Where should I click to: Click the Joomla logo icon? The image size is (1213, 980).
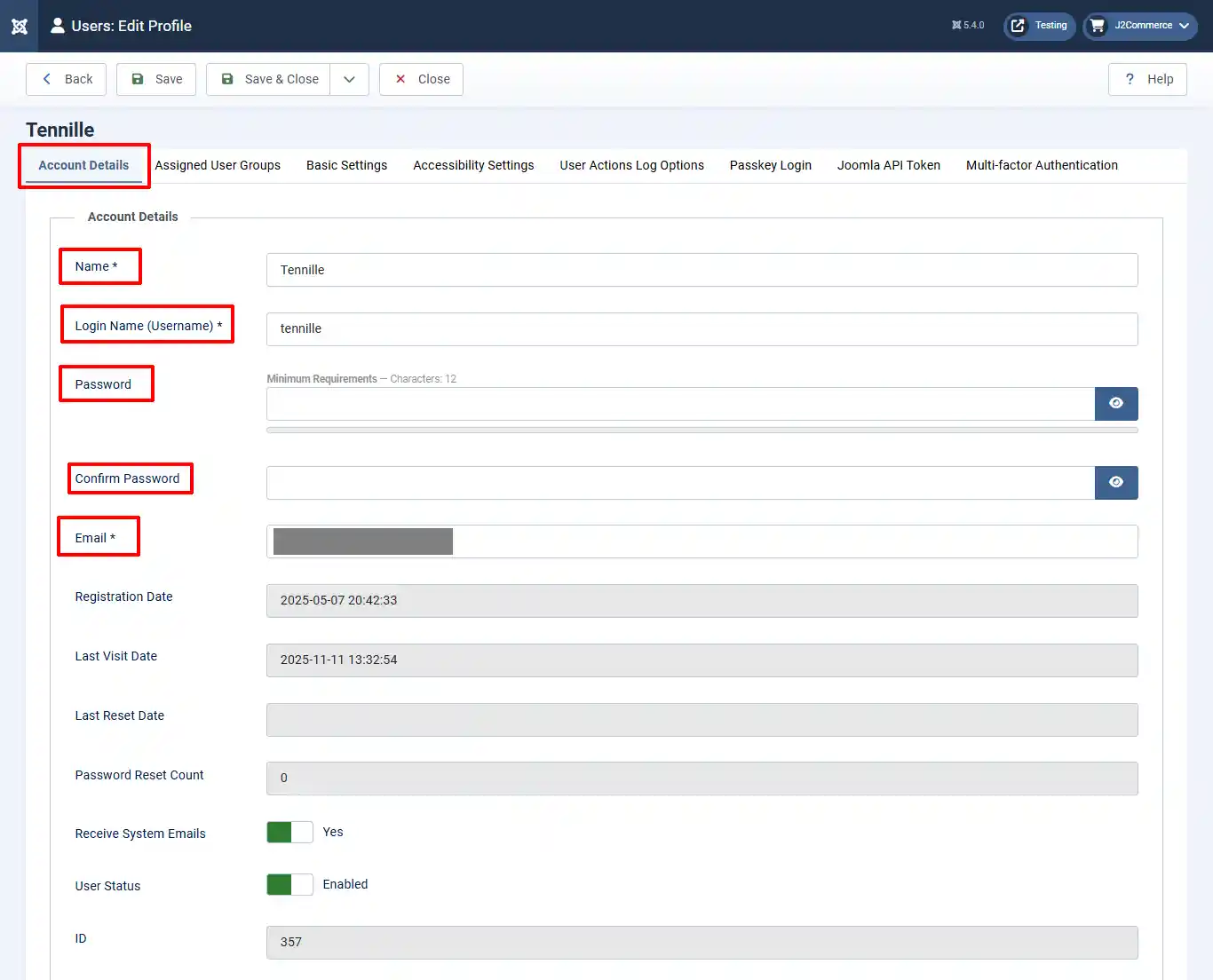pyautogui.click(x=20, y=26)
